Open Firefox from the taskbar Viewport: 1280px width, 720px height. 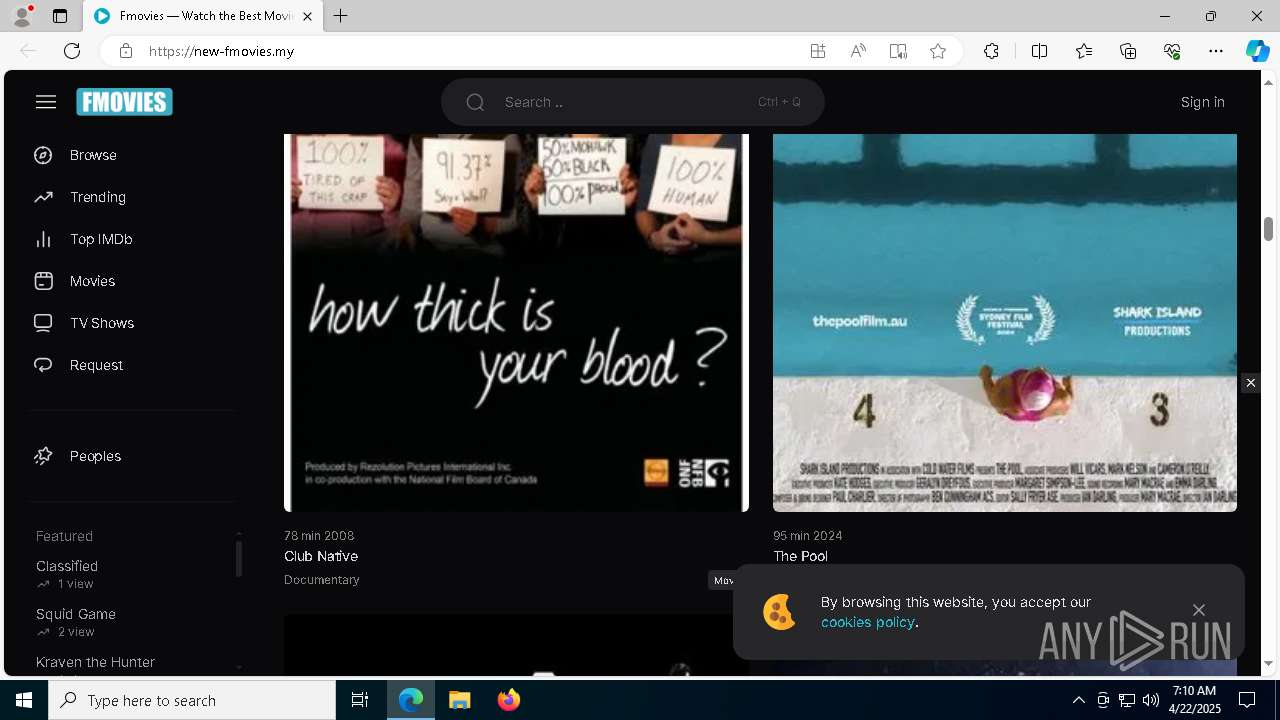(508, 700)
